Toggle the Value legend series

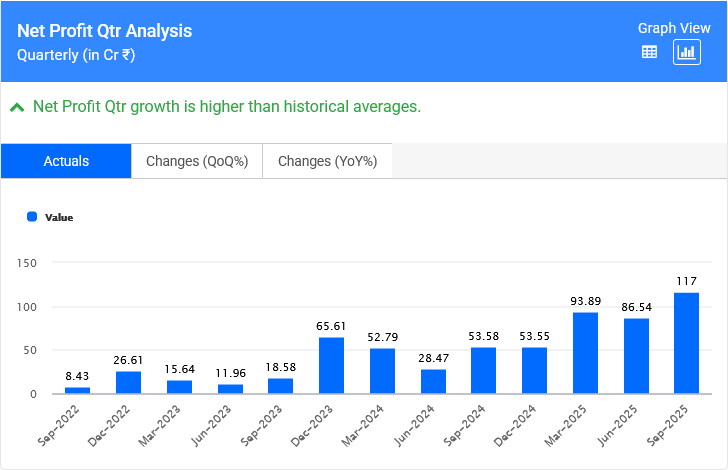click(58, 217)
